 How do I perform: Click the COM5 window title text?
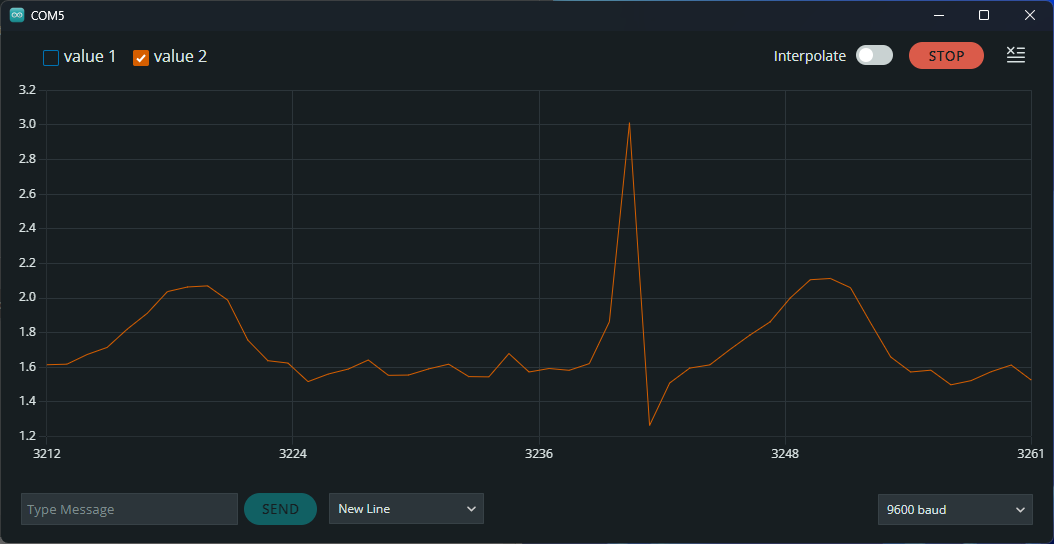48,15
